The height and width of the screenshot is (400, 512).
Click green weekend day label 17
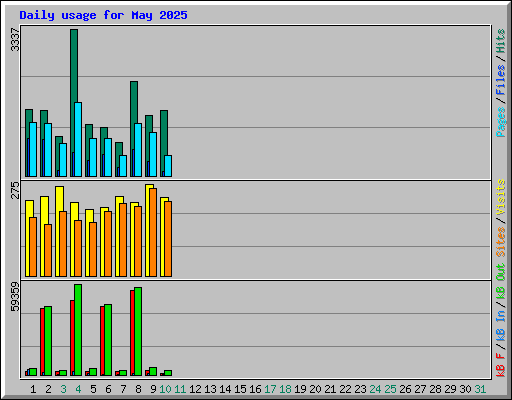[270, 389]
